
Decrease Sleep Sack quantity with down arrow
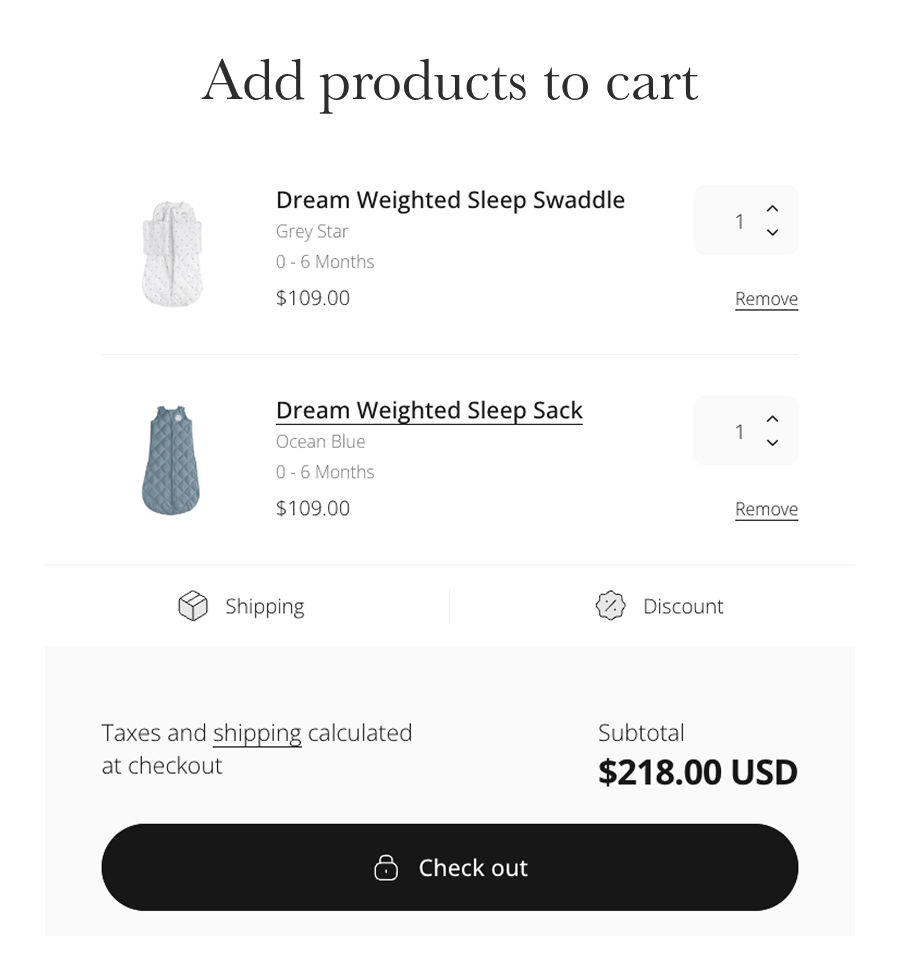point(772,443)
